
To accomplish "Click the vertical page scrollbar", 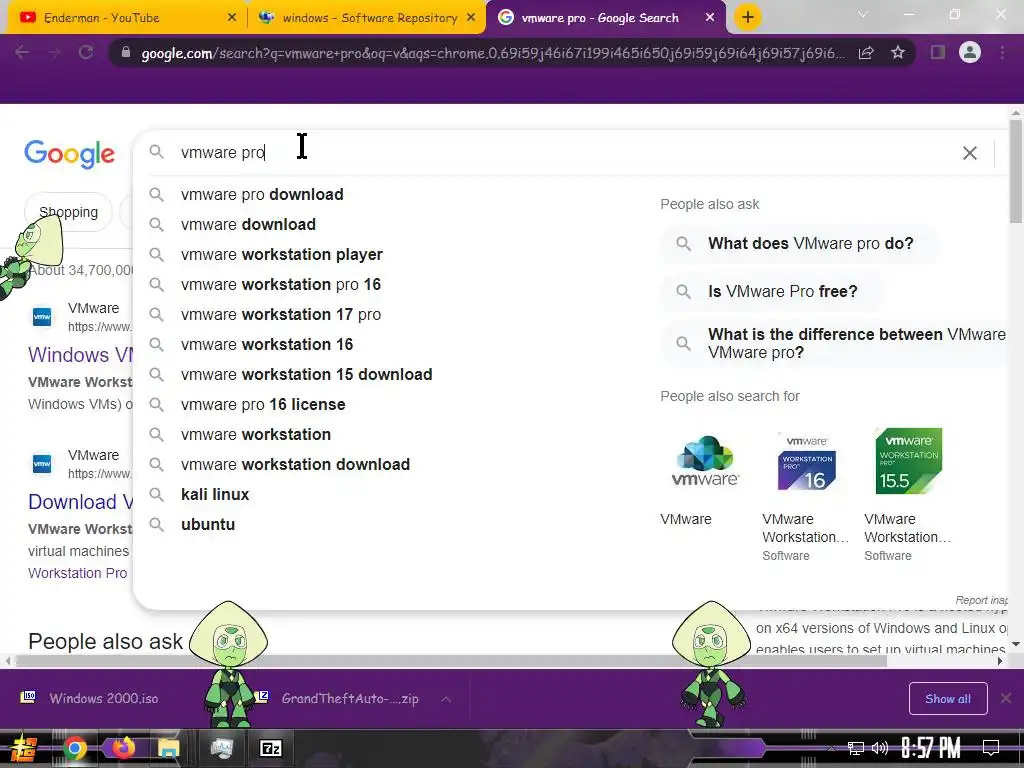I will coord(1016,171).
